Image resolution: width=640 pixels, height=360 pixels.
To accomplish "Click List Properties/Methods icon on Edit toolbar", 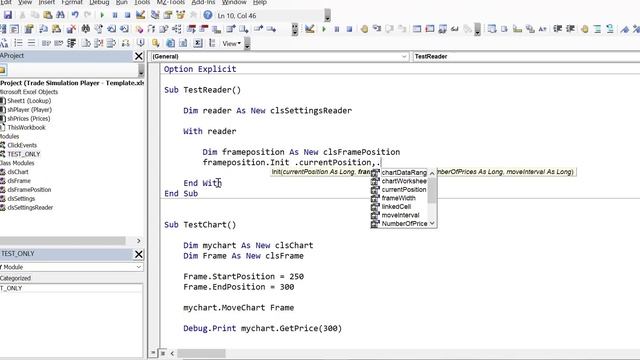I will (492, 29).
